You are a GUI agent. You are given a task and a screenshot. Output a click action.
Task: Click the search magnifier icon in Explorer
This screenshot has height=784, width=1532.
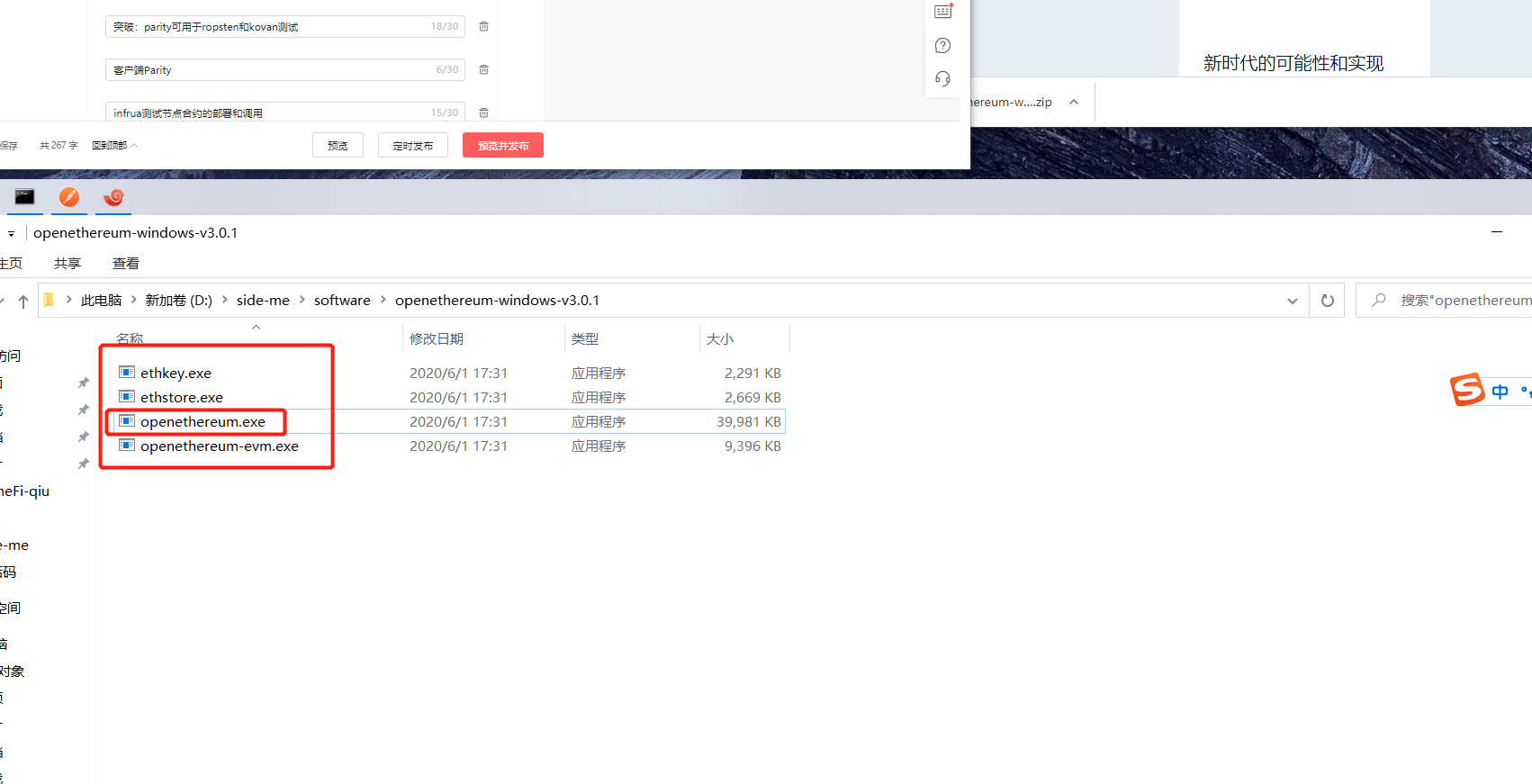1378,300
